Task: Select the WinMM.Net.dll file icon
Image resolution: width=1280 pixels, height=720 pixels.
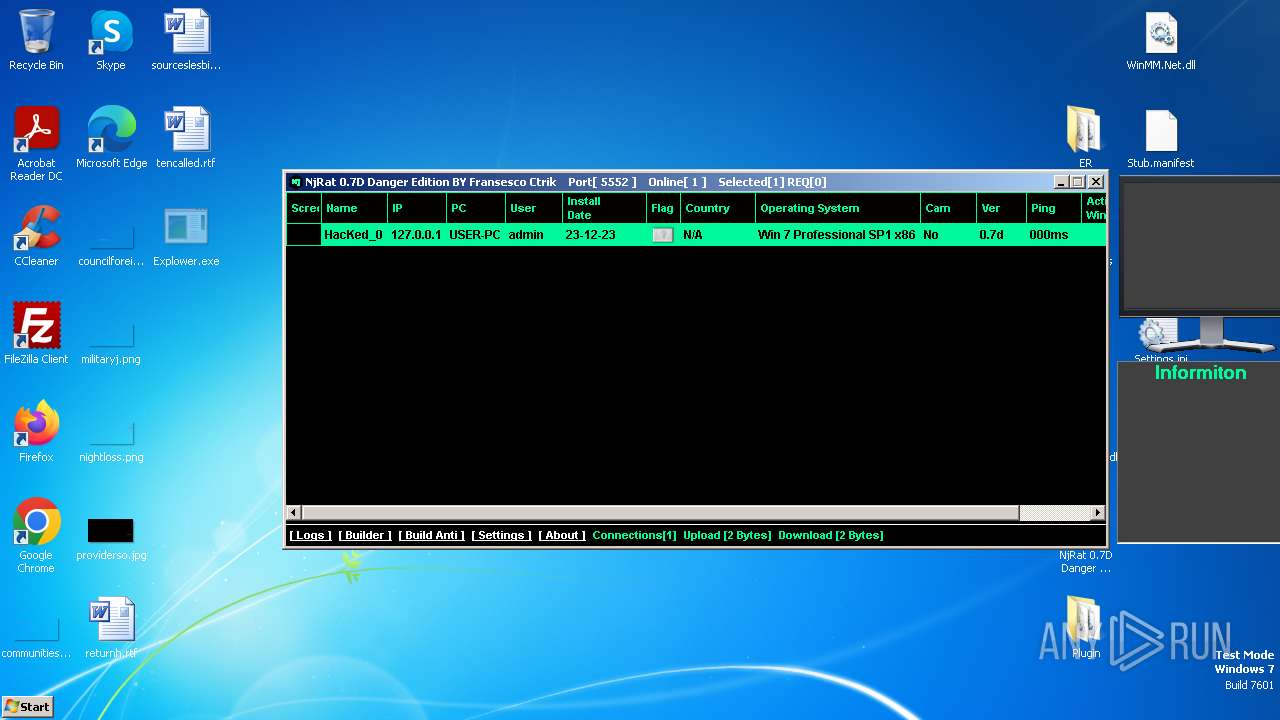Action: (x=1161, y=40)
